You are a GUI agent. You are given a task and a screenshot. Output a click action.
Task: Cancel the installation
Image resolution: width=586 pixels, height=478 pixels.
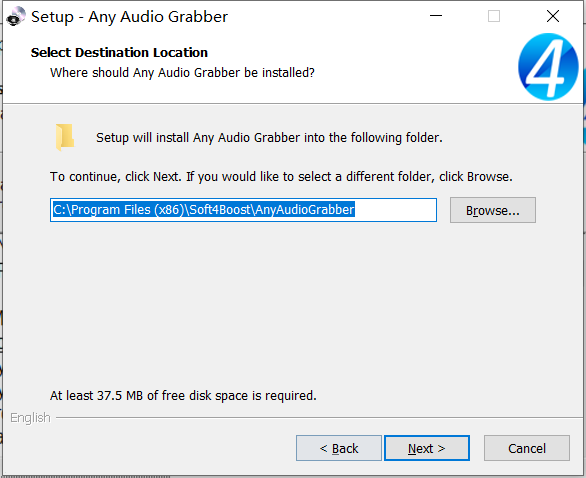click(527, 448)
